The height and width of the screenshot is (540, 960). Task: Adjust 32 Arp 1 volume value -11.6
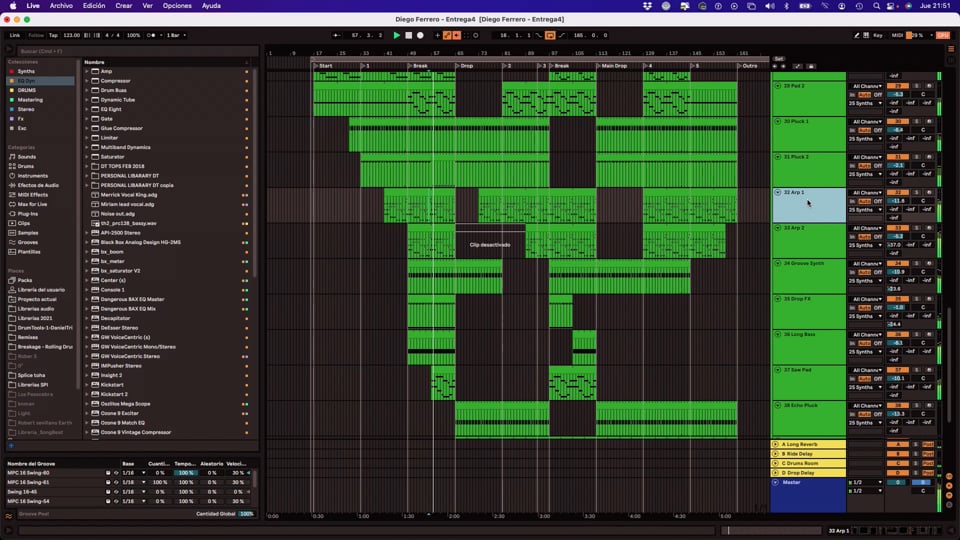click(898, 201)
